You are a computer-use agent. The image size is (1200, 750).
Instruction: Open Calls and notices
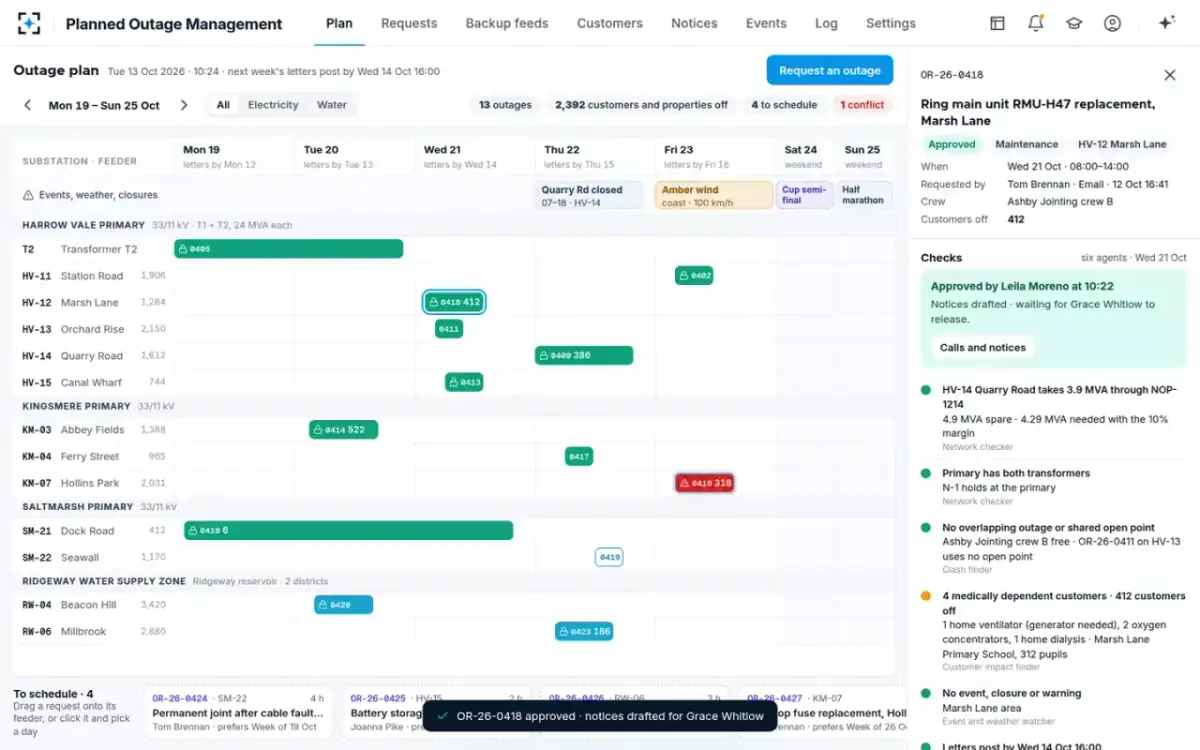tap(983, 348)
